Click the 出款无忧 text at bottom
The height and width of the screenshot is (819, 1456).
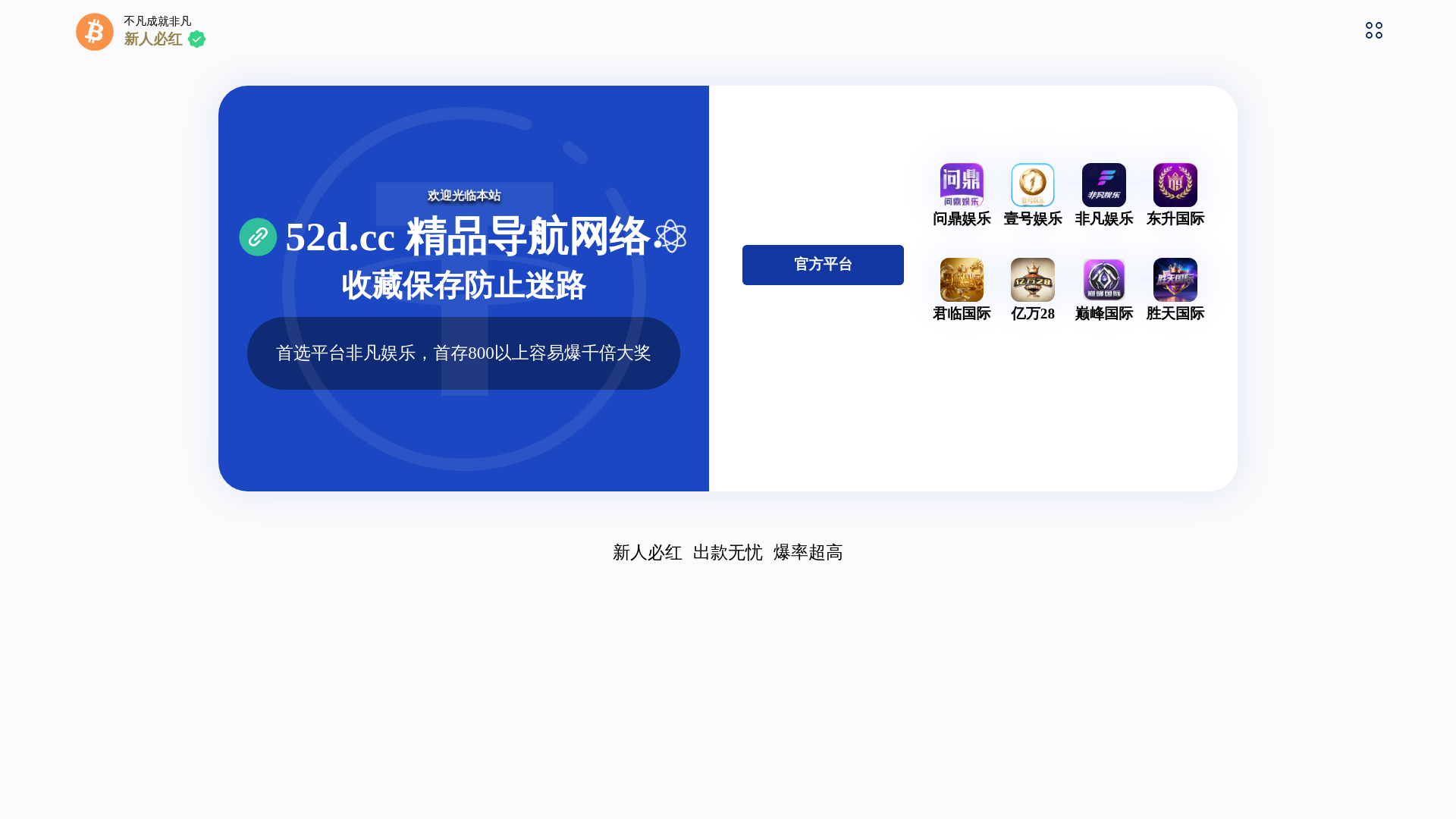click(728, 553)
